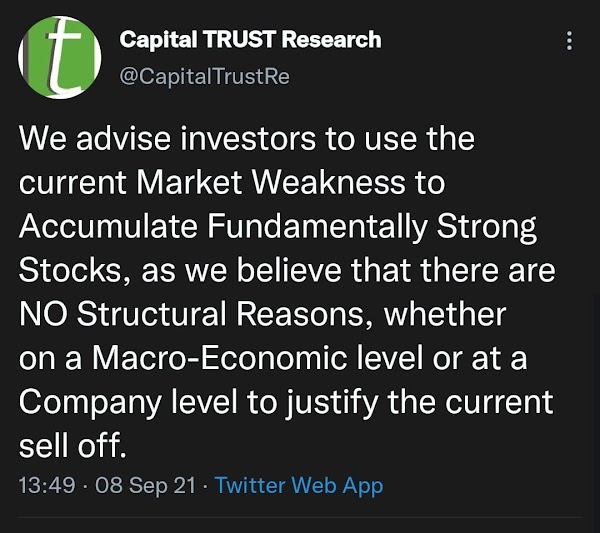Click the word TRUST in the account name
The image size is (600, 533).
[x=239, y=39]
